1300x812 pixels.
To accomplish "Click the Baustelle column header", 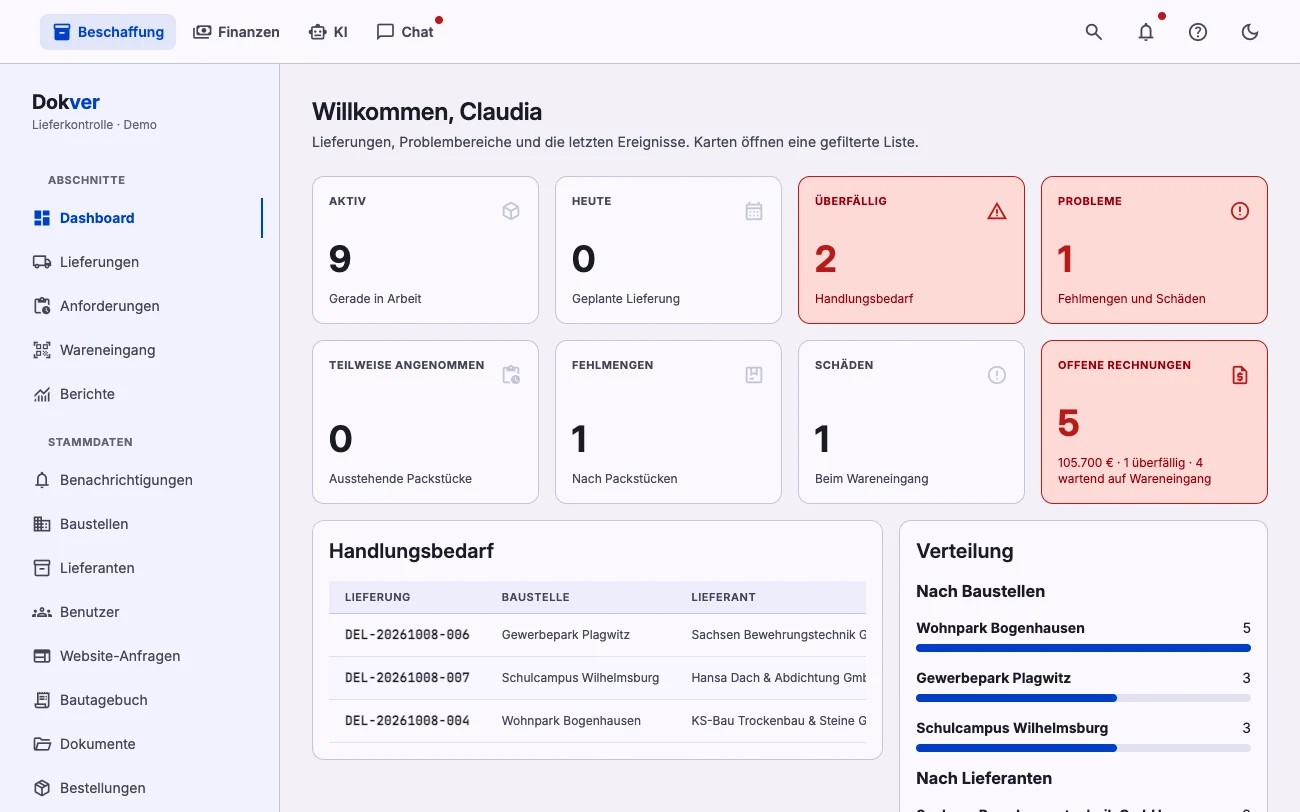I will click(x=535, y=597).
